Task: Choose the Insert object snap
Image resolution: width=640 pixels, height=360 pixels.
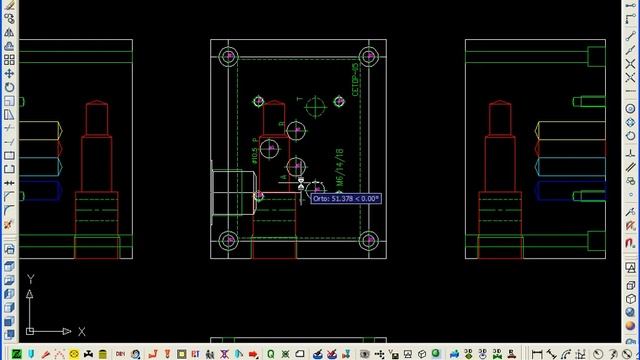Action: click(x=631, y=180)
